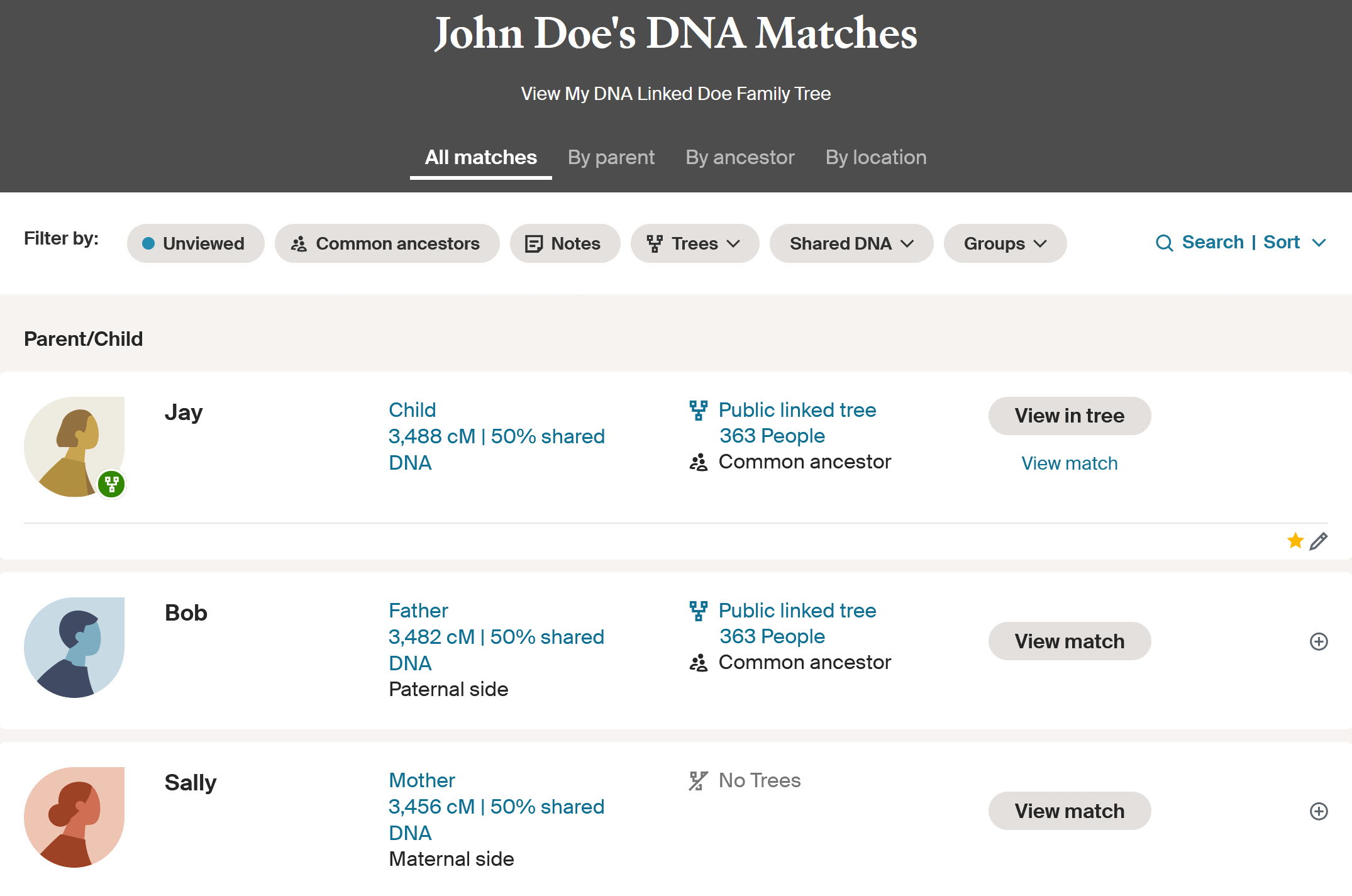Click the tree badge on Jay's avatar
Image resolution: width=1352 pixels, height=896 pixels.
pyautogui.click(x=112, y=484)
